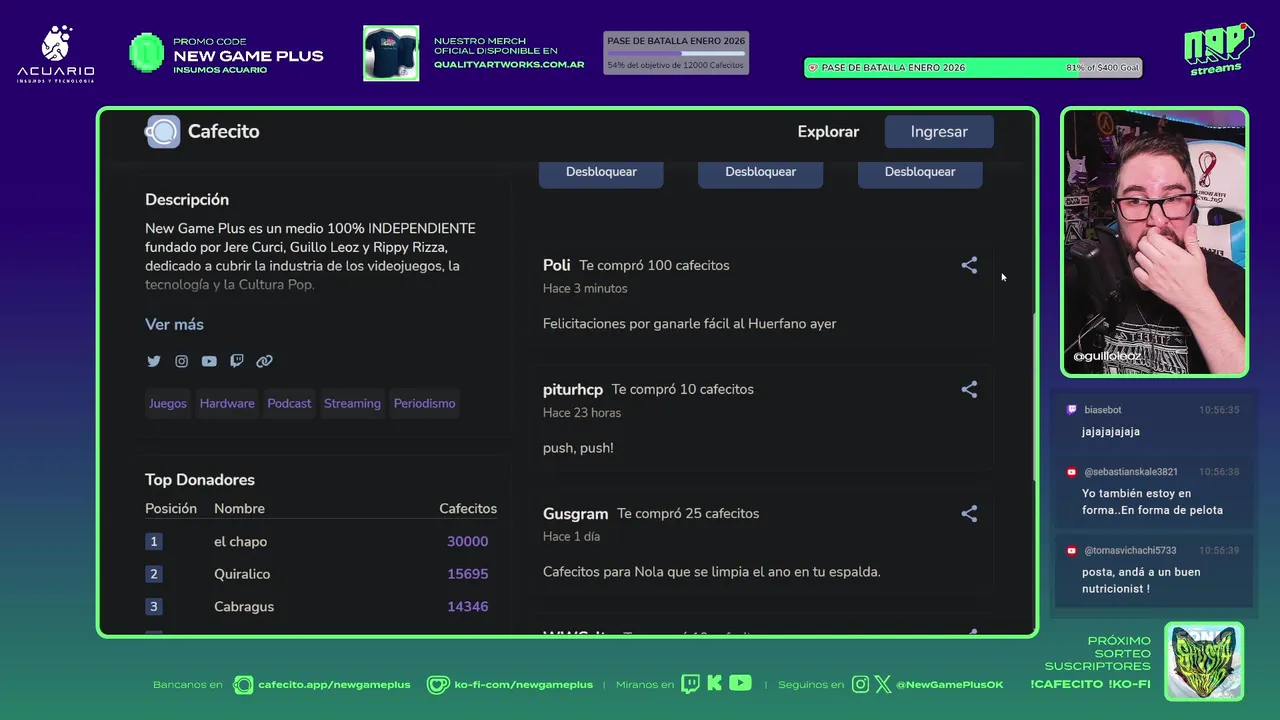Share piturhcp's donation message
The height and width of the screenshot is (720, 1280).
coord(969,389)
